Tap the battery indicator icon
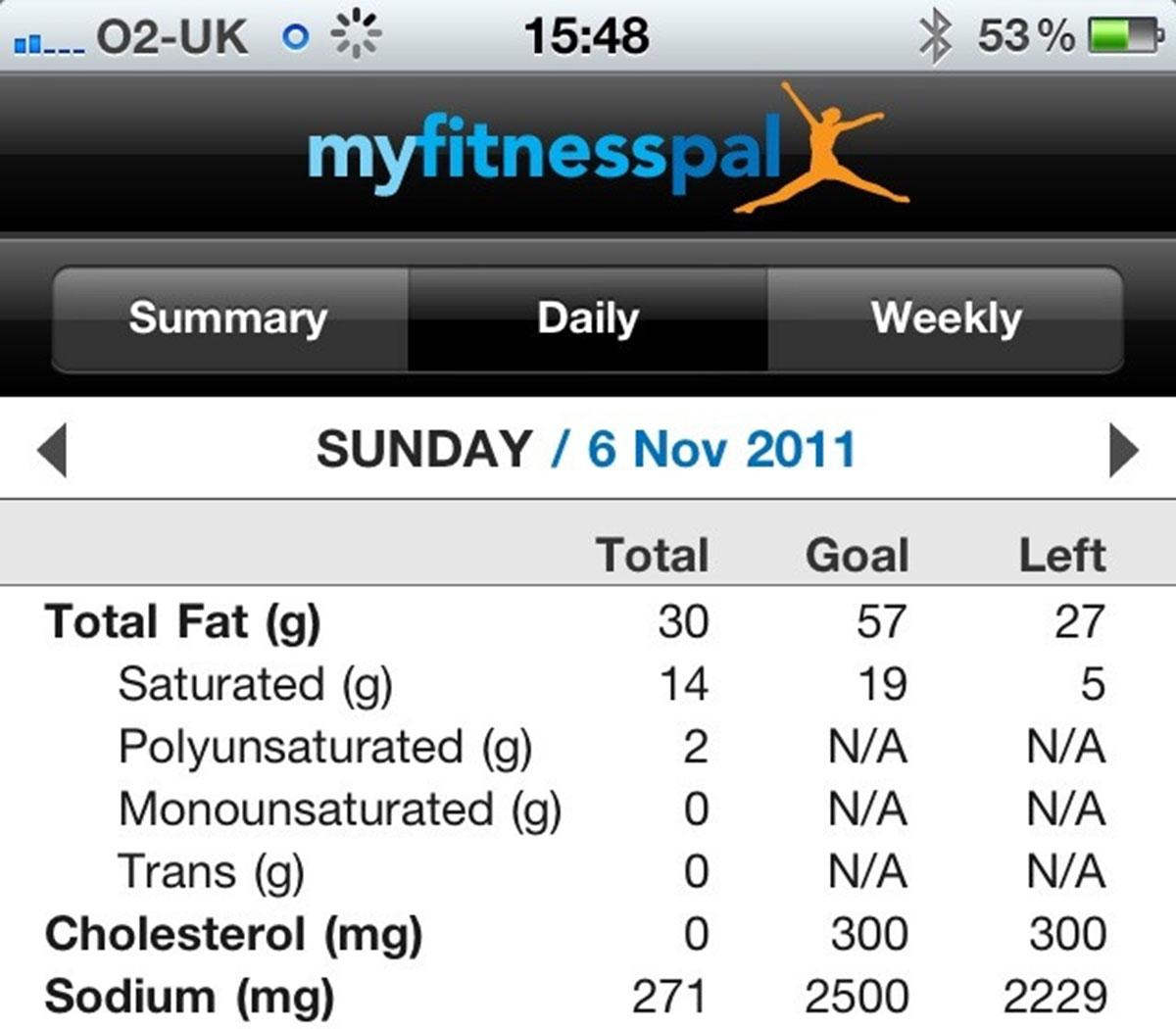1176x1029 pixels. click(1124, 37)
